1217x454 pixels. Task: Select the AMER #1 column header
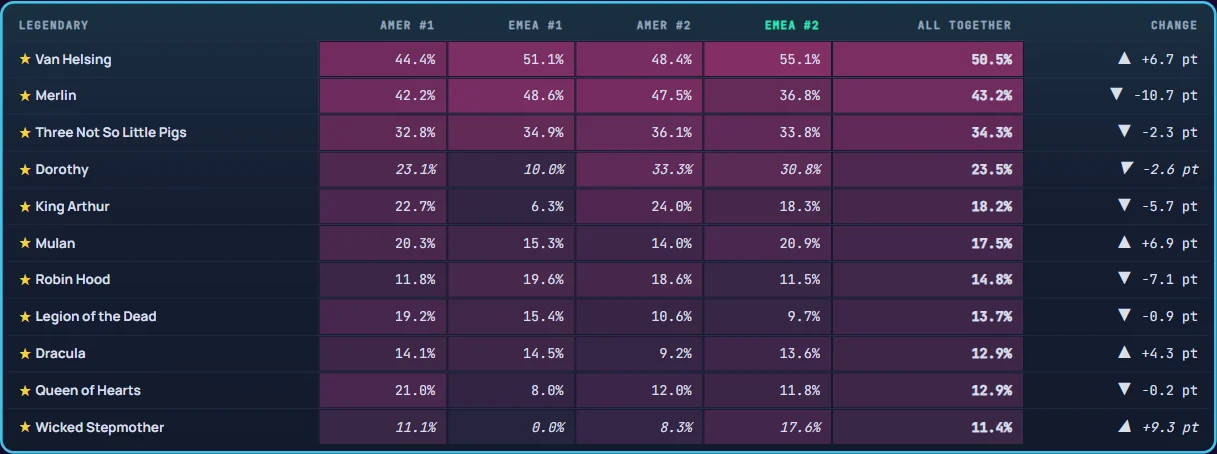click(x=407, y=25)
